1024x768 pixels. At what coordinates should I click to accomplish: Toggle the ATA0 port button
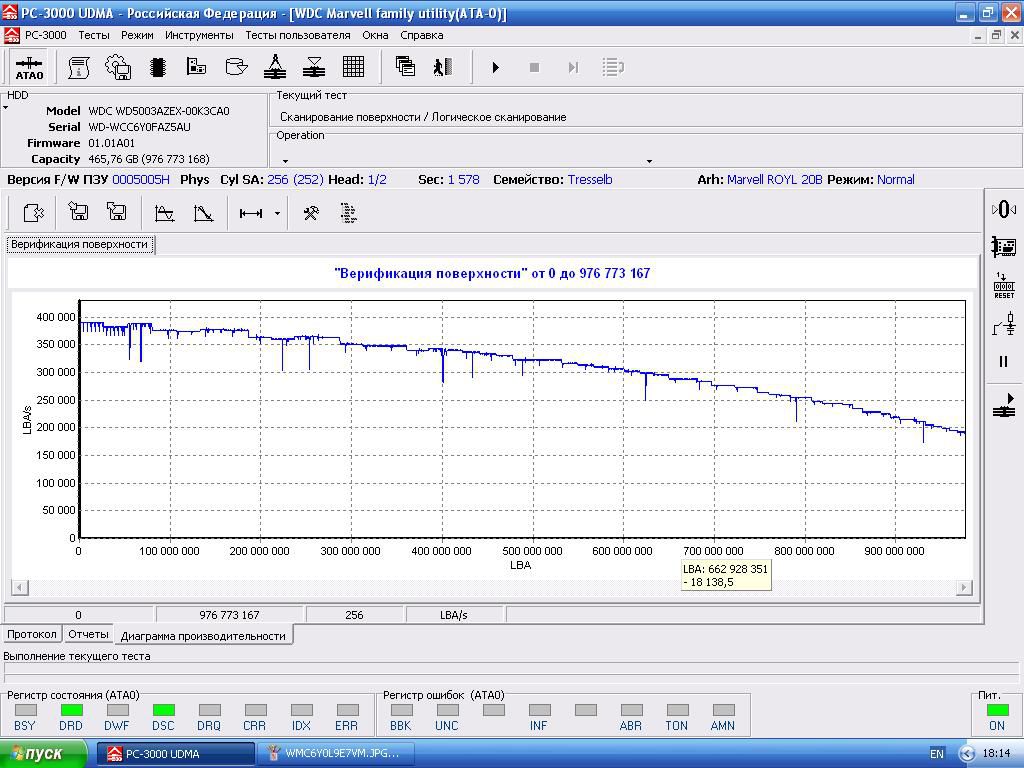click(x=29, y=67)
